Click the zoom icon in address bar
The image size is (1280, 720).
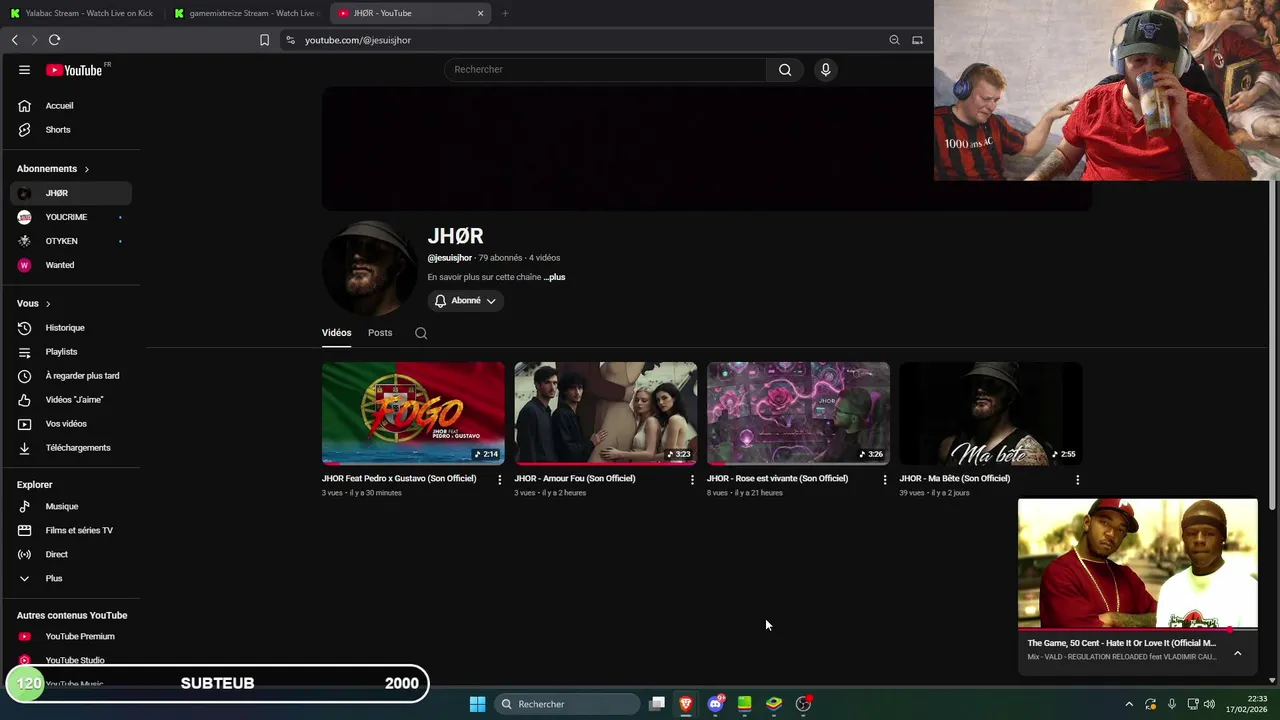(894, 40)
